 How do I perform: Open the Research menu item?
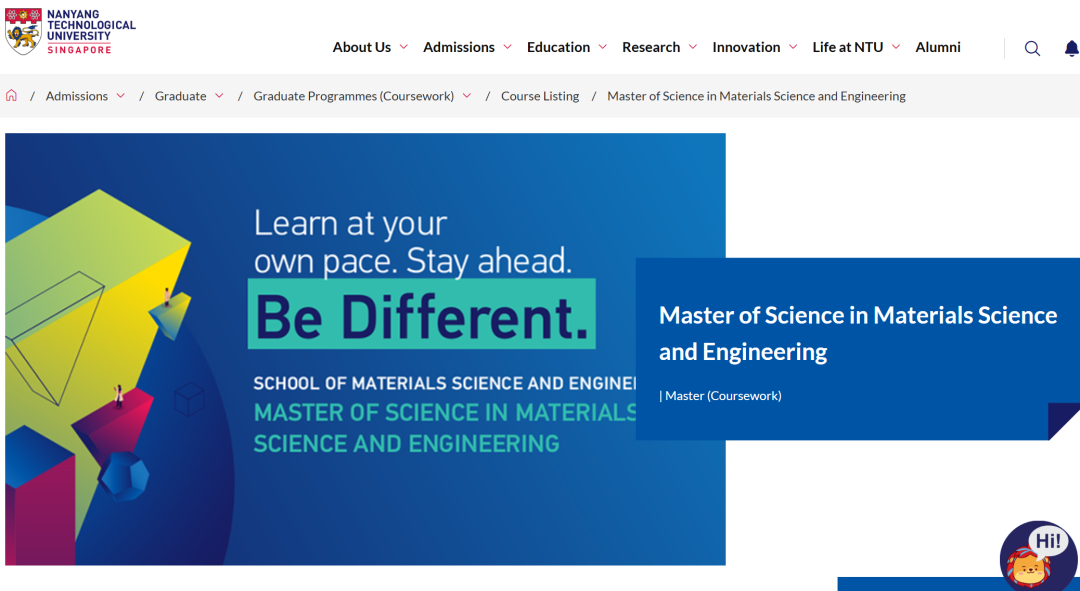tap(650, 47)
